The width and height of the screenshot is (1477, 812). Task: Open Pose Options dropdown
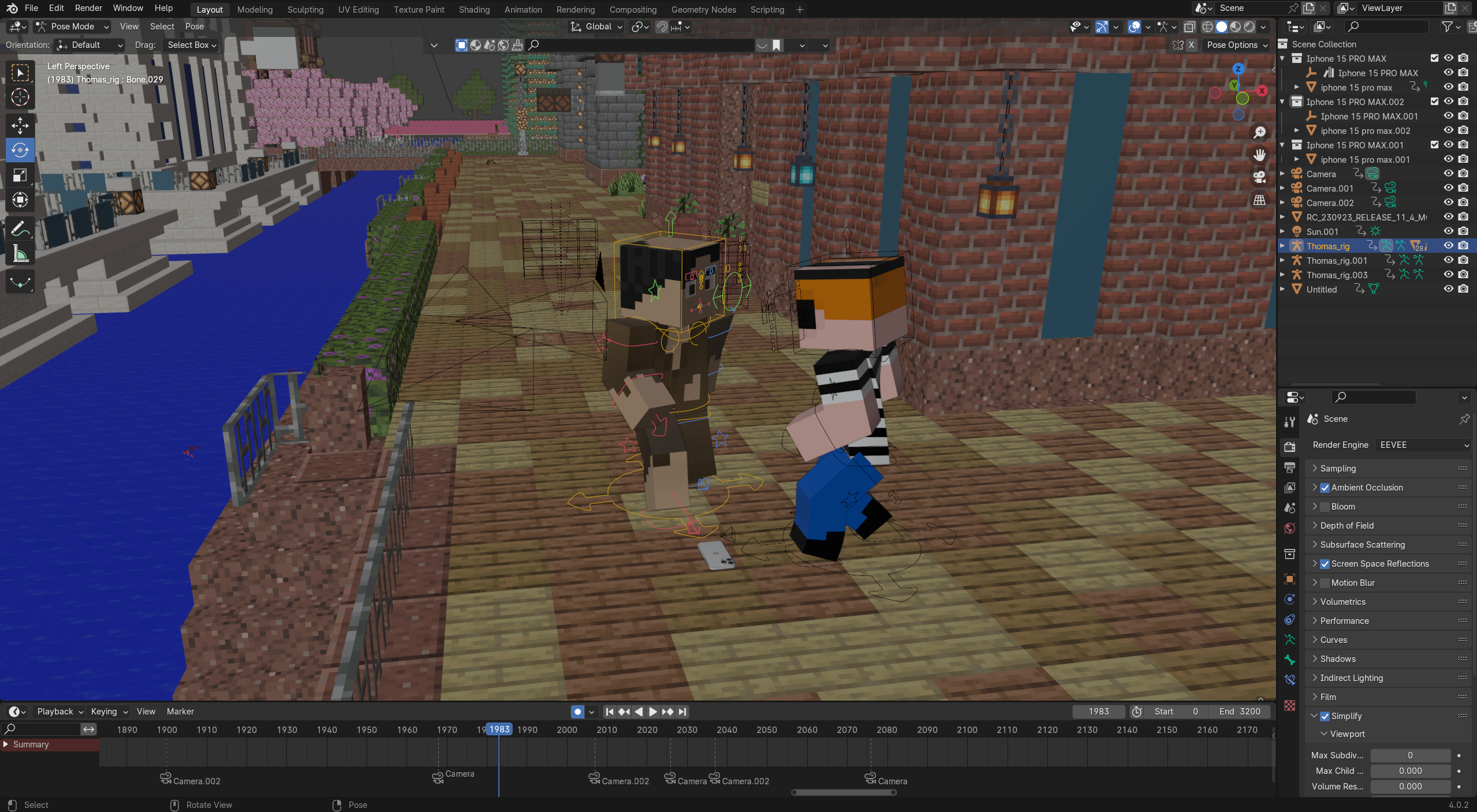(1237, 45)
